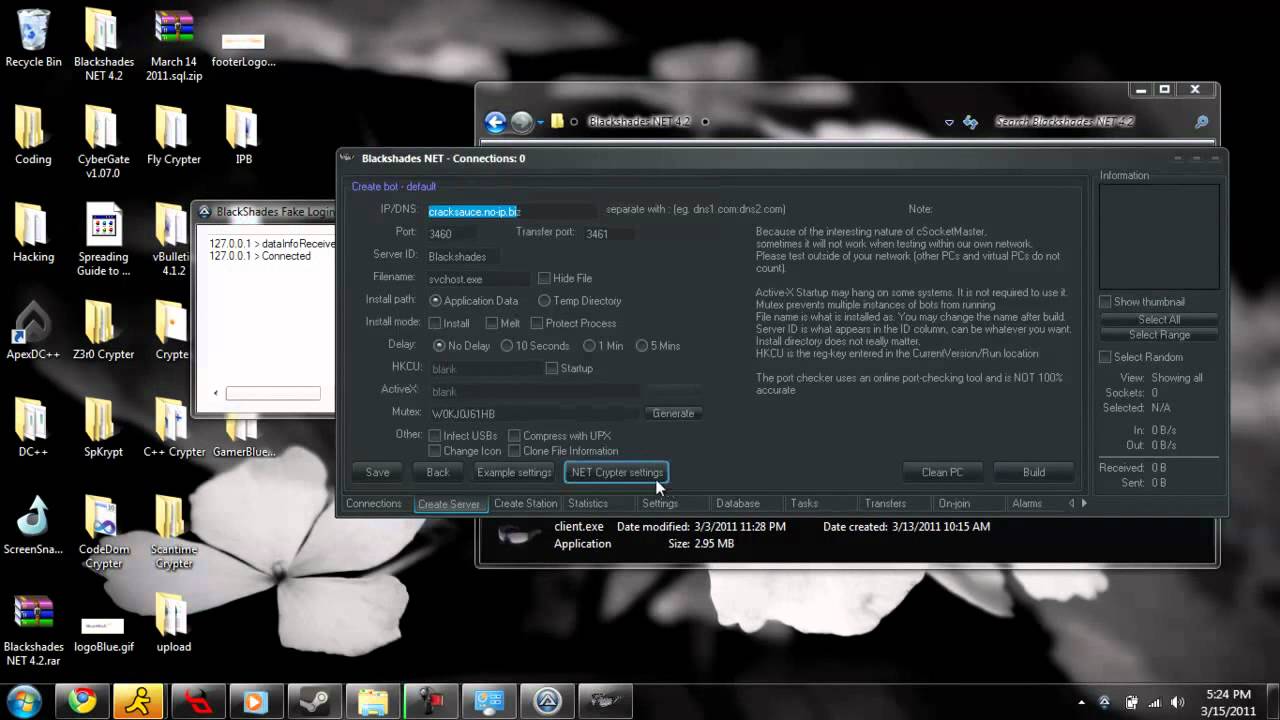Select the 10 Seconds delay option
This screenshot has height=720, width=1280.
[507, 346]
